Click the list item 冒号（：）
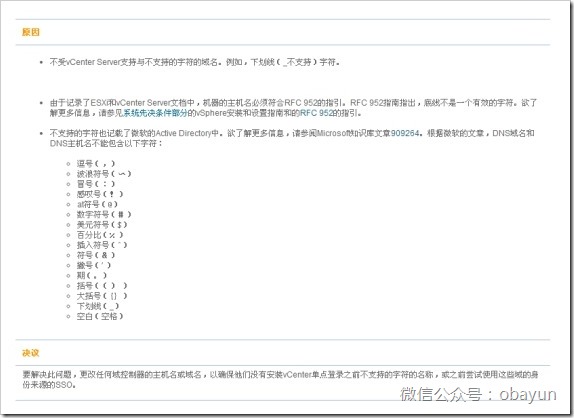 [96, 184]
